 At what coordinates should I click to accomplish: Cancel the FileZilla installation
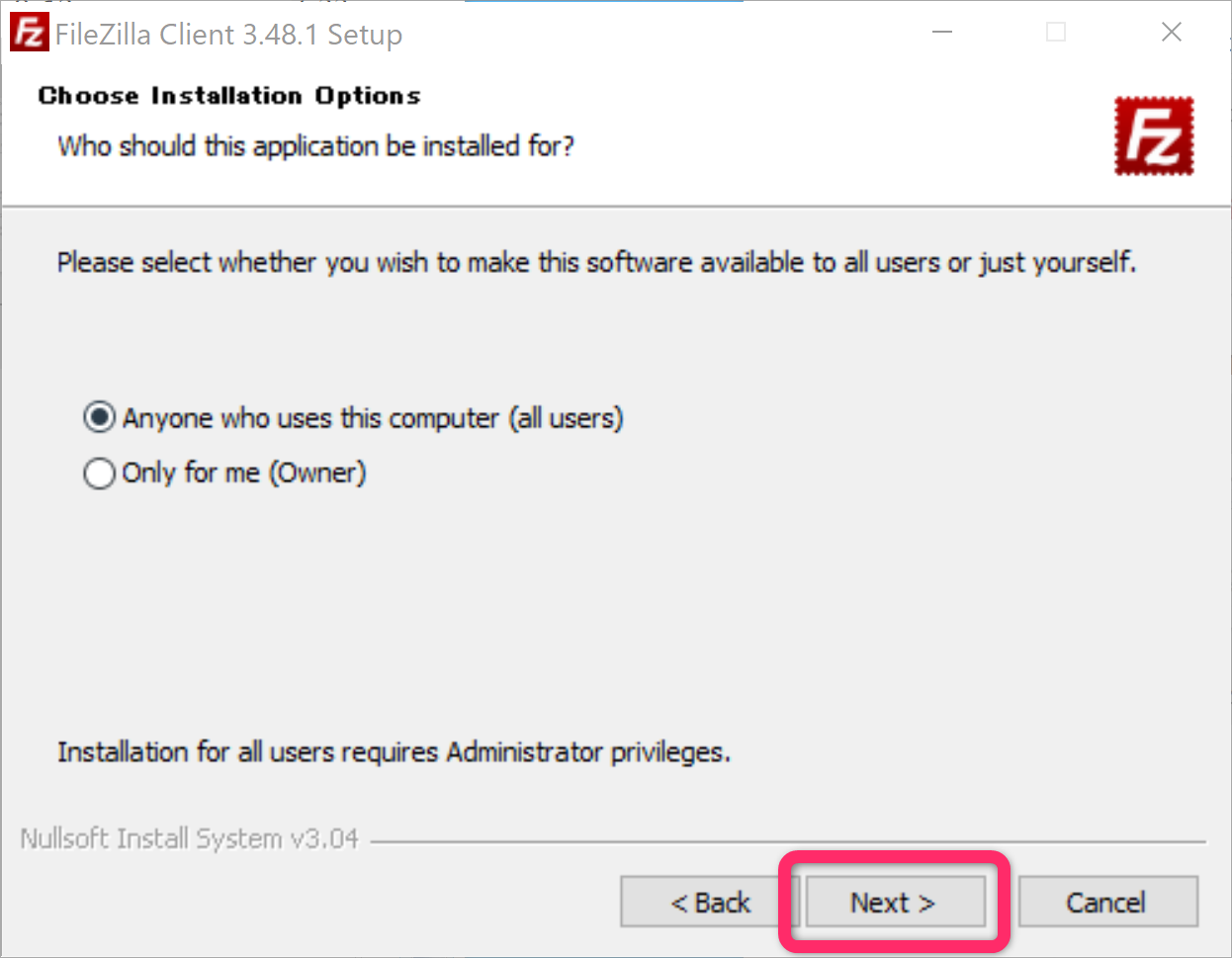point(1106,902)
